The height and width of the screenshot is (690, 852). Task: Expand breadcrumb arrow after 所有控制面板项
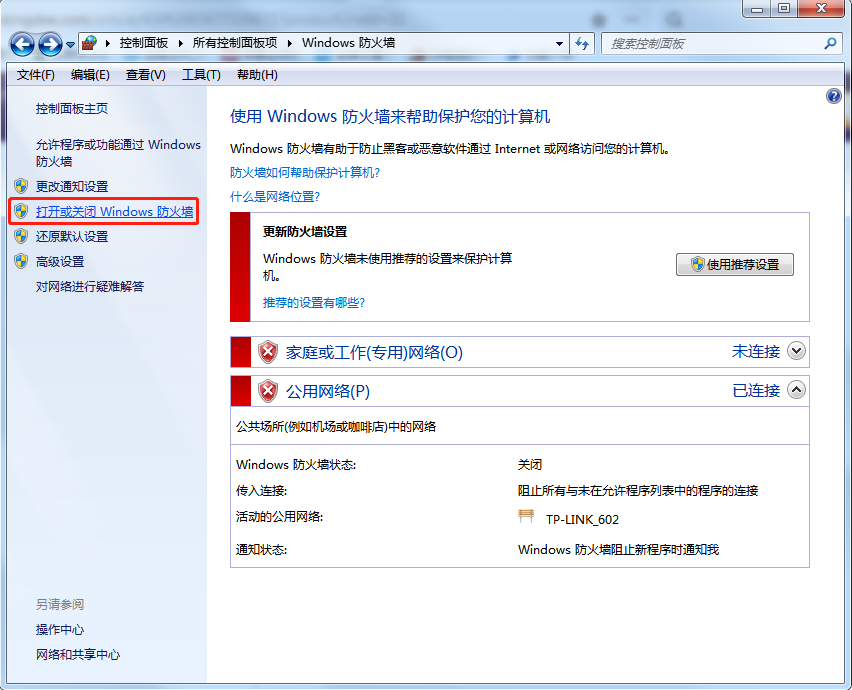tap(290, 43)
